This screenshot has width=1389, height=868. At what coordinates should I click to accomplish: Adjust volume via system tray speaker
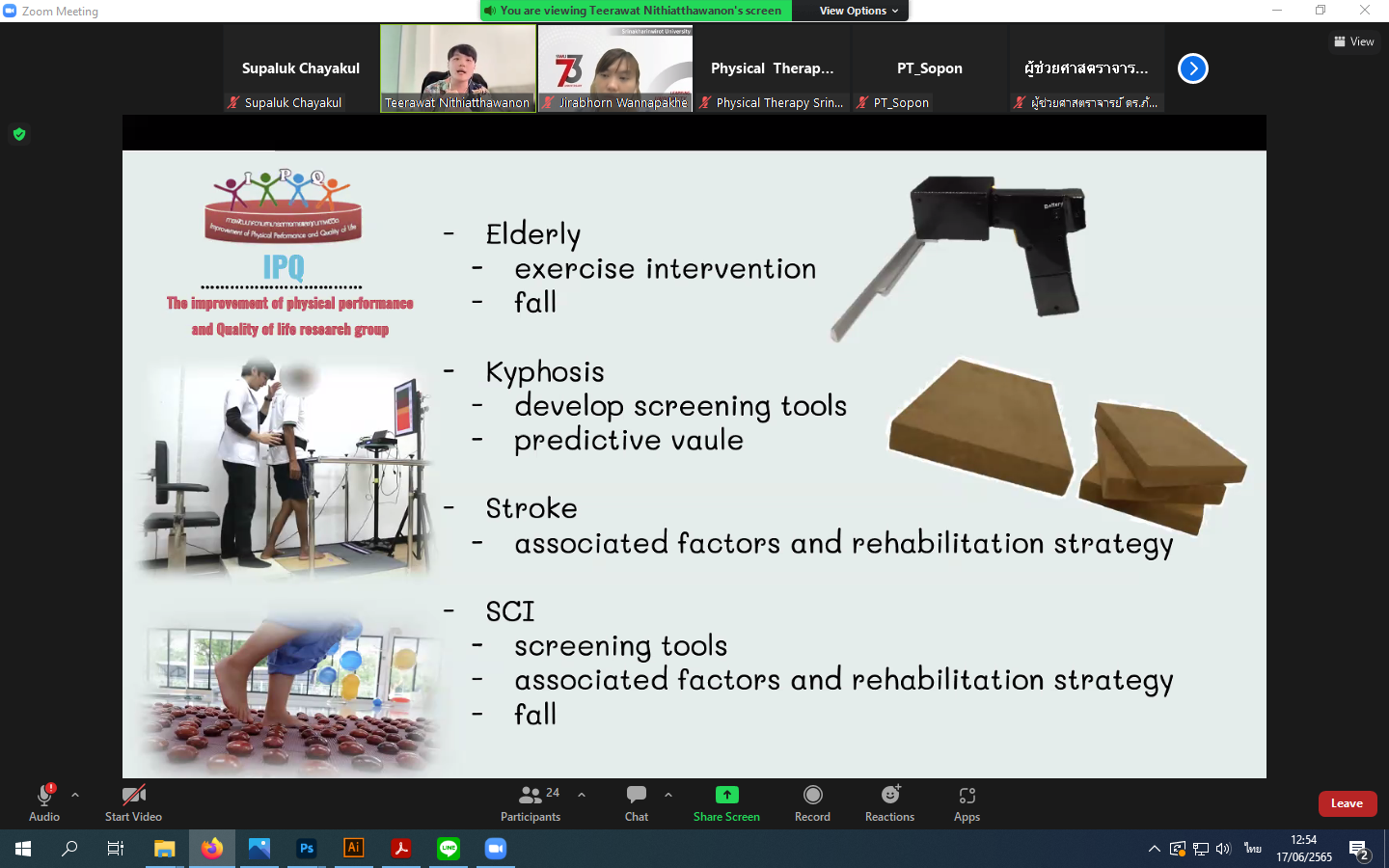(x=1223, y=849)
